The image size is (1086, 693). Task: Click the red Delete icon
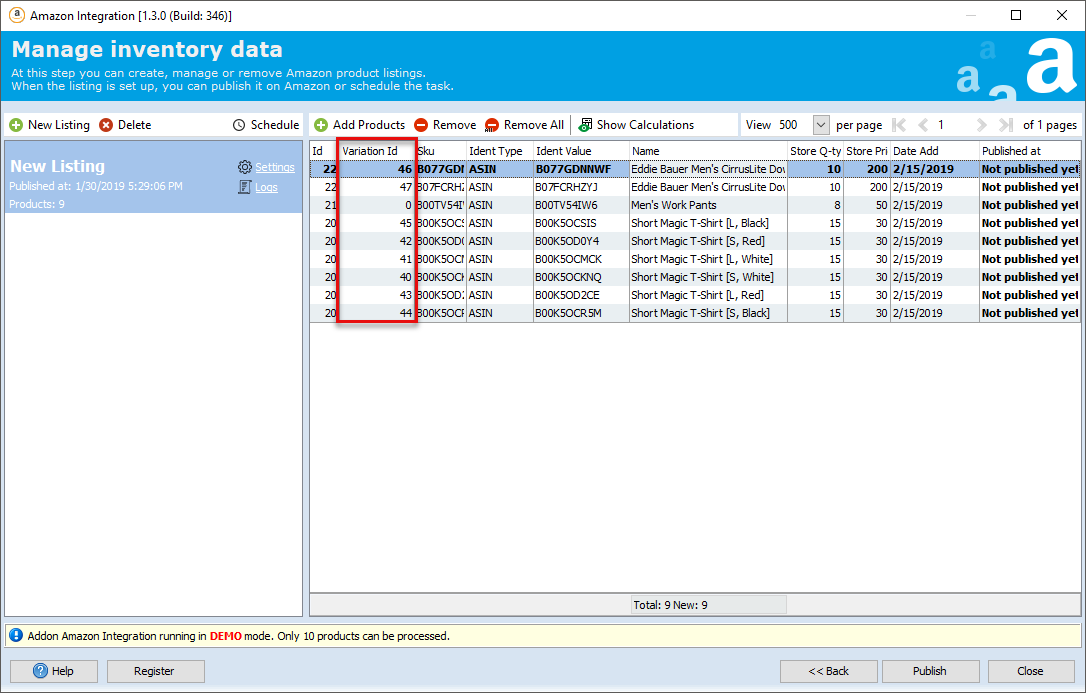(x=106, y=125)
